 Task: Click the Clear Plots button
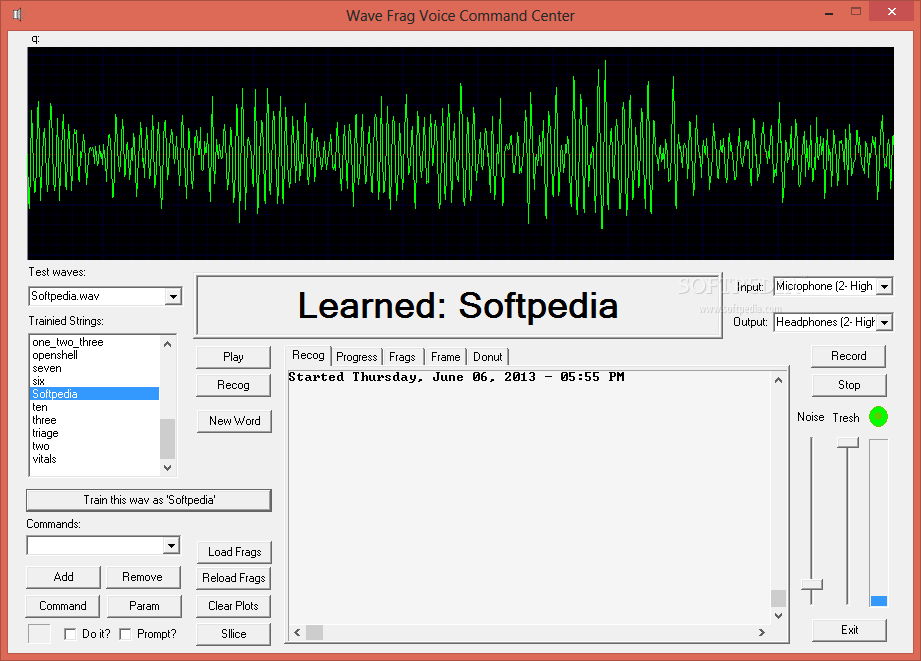(234, 606)
